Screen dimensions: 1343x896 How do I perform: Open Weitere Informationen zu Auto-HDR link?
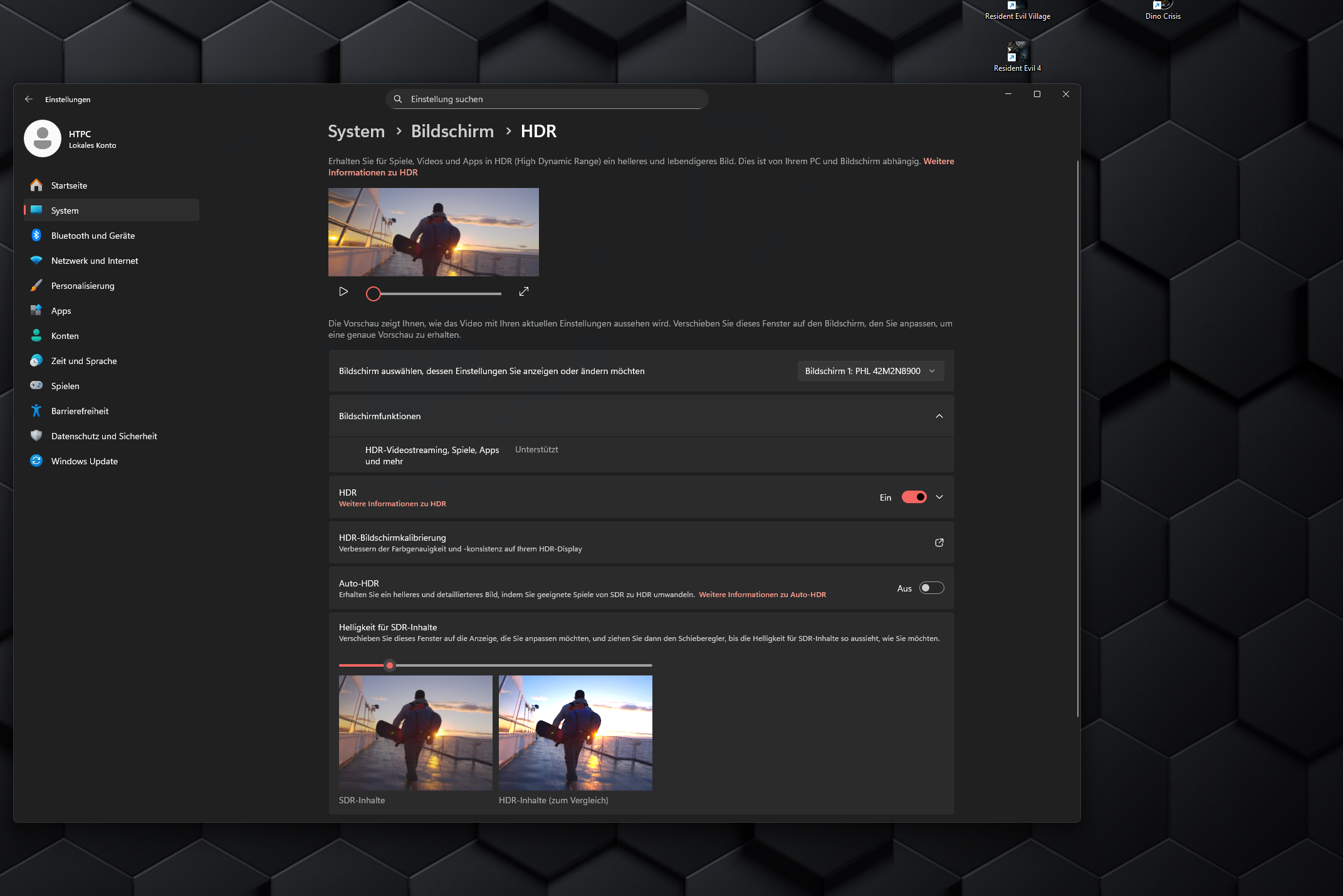pyautogui.click(x=762, y=595)
